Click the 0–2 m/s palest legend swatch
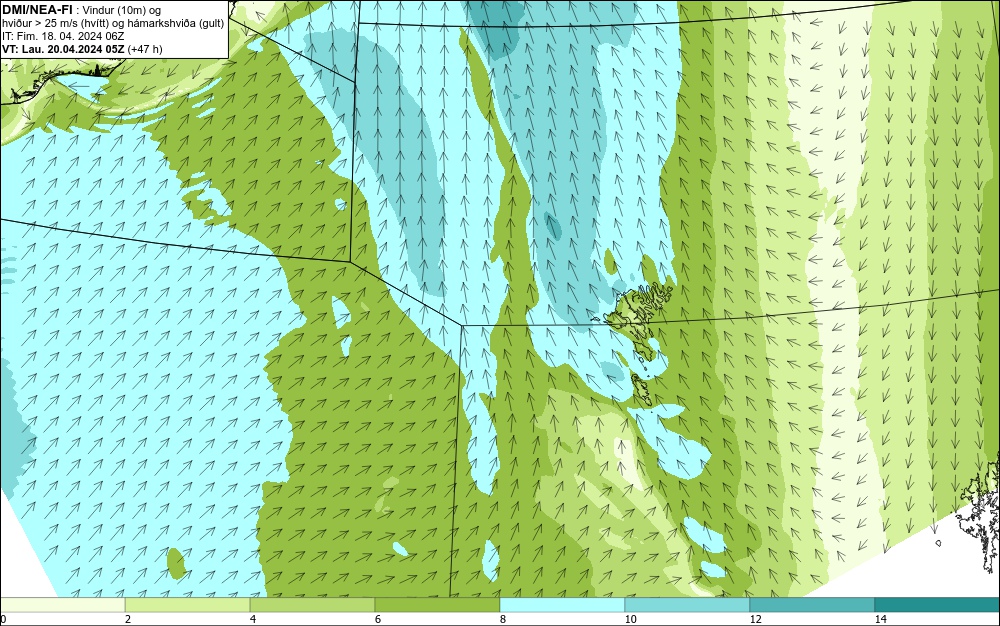Viewport: 1000px width, 626px height. (x=62, y=605)
